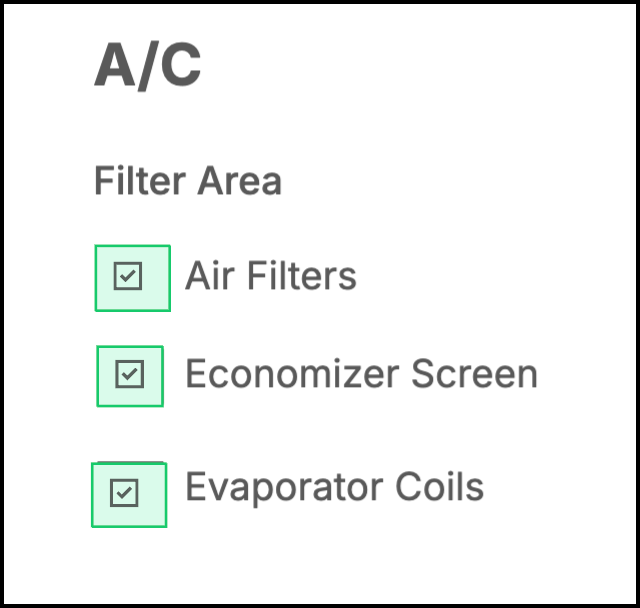This screenshot has width=640, height=608.
Task: Select the Evaporator Coils label text
Action: pyautogui.click(x=335, y=486)
